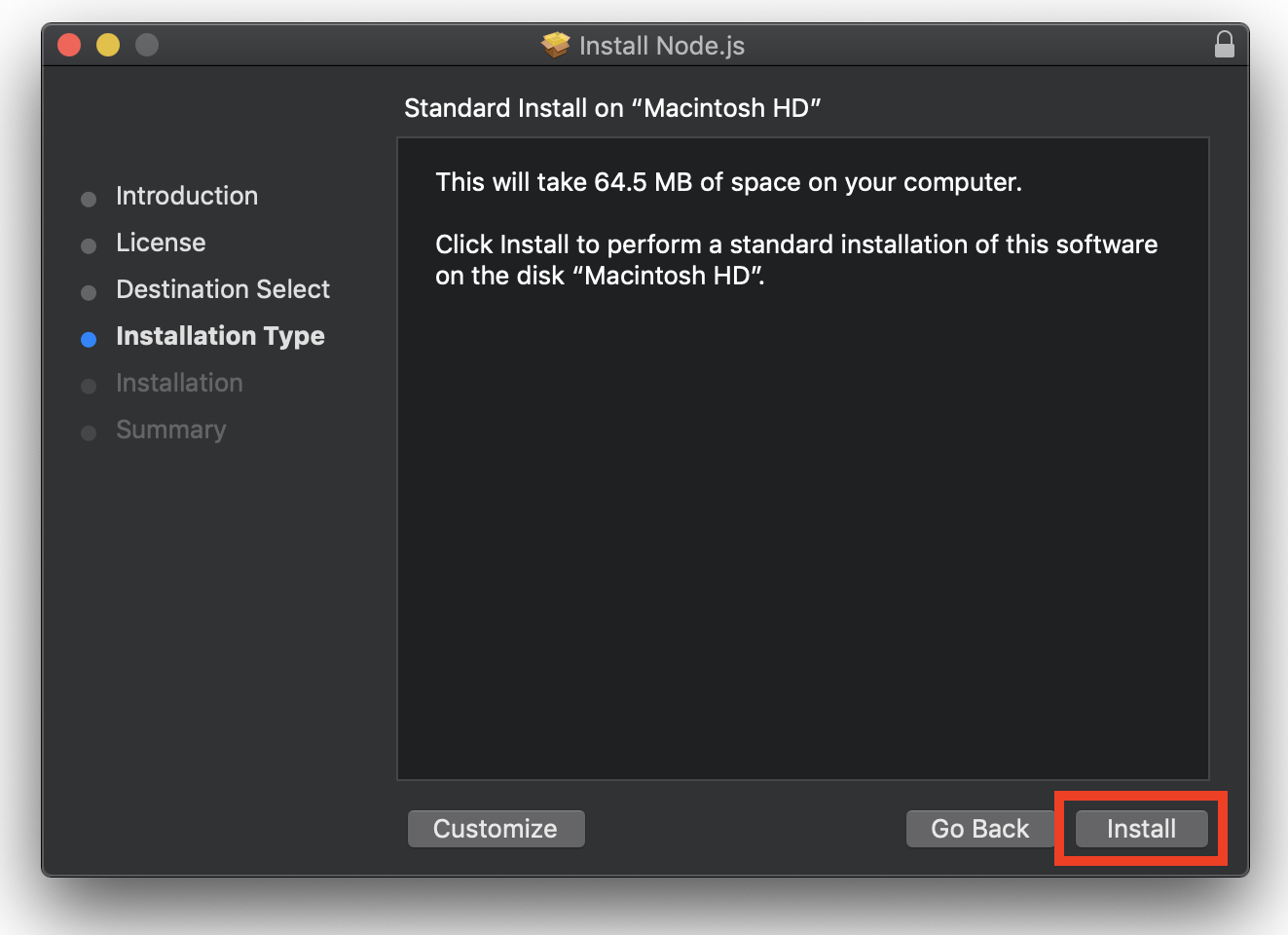Click the dot beside the Summary step

[89, 432]
